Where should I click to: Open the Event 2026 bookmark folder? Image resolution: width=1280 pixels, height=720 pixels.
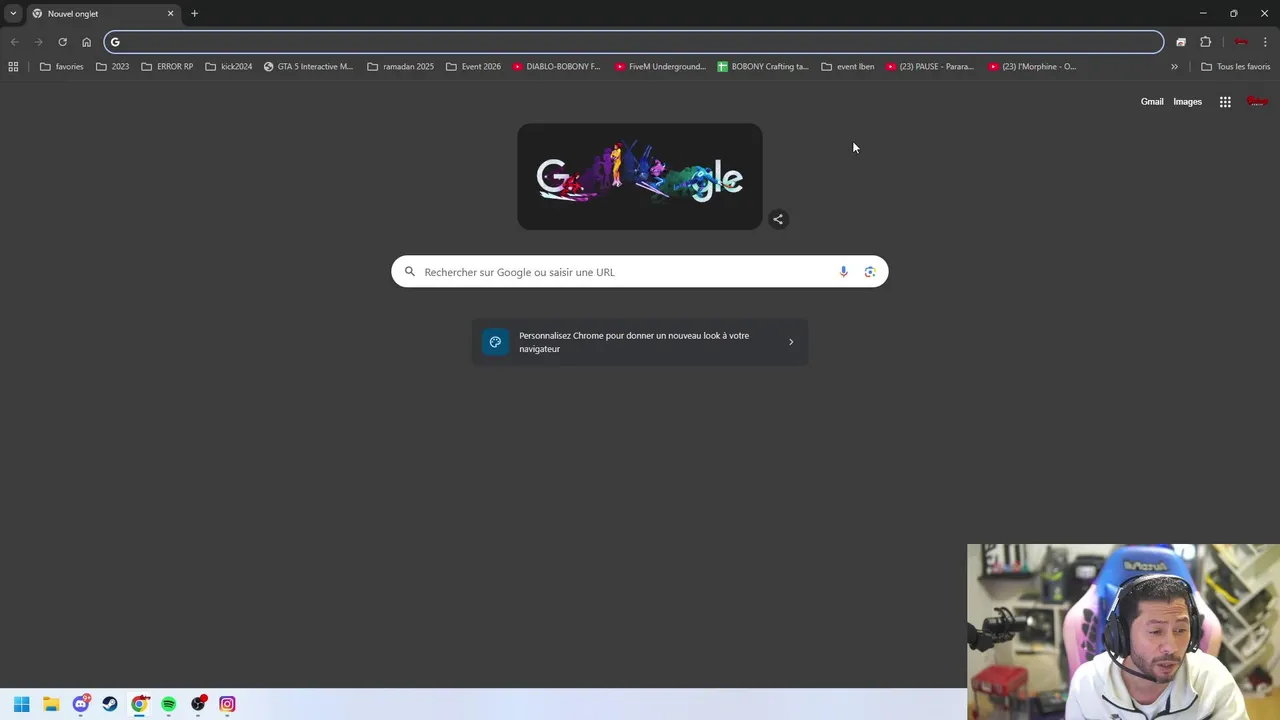click(473, 67)
